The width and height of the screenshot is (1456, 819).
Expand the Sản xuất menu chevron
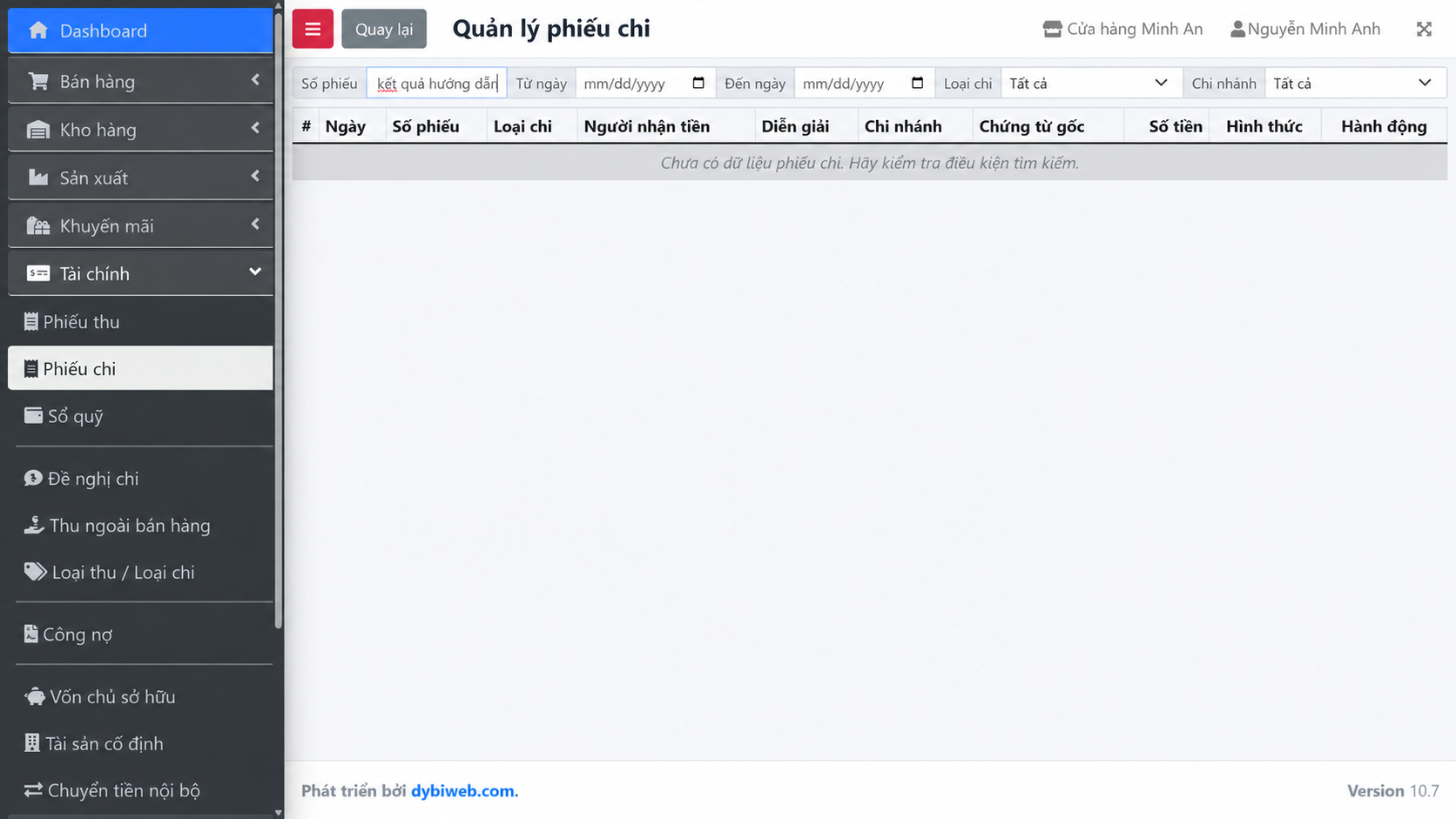point(255,176)
